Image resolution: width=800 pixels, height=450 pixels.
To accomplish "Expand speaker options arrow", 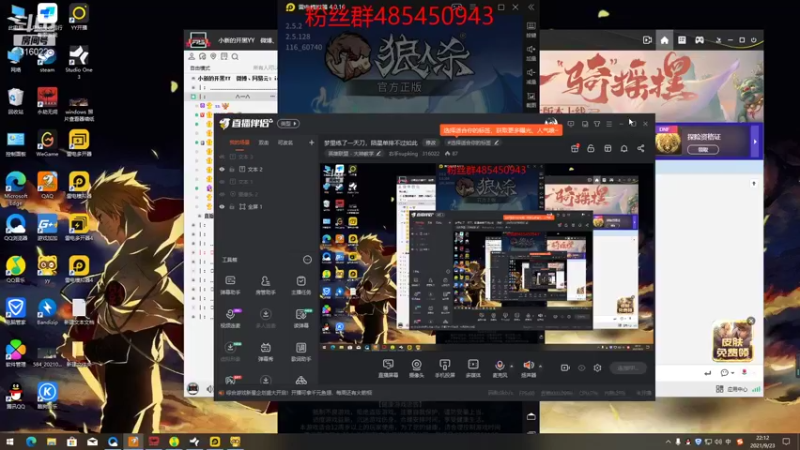I will [x=540, y=366].
